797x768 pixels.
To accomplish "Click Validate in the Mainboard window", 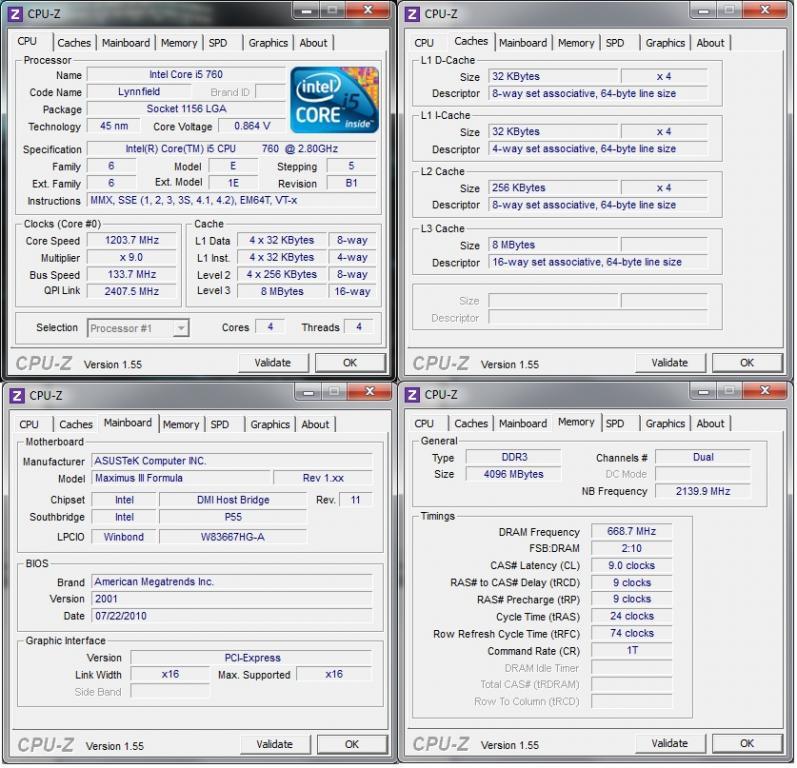I will pyautogui.click(x=275, y=745).
